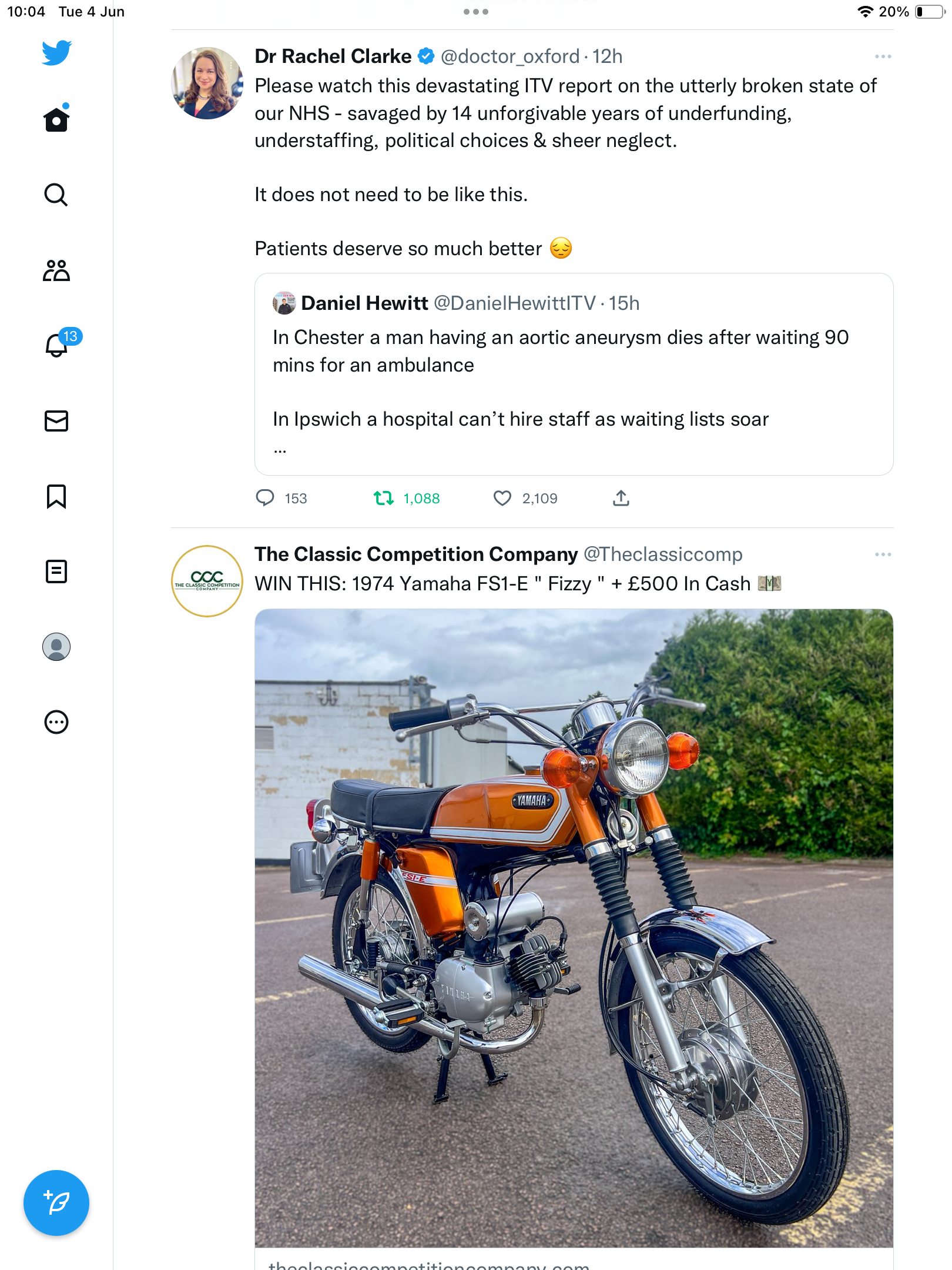Open options menu on Rachel Clarke's tweet

click(x=883, y=56)
